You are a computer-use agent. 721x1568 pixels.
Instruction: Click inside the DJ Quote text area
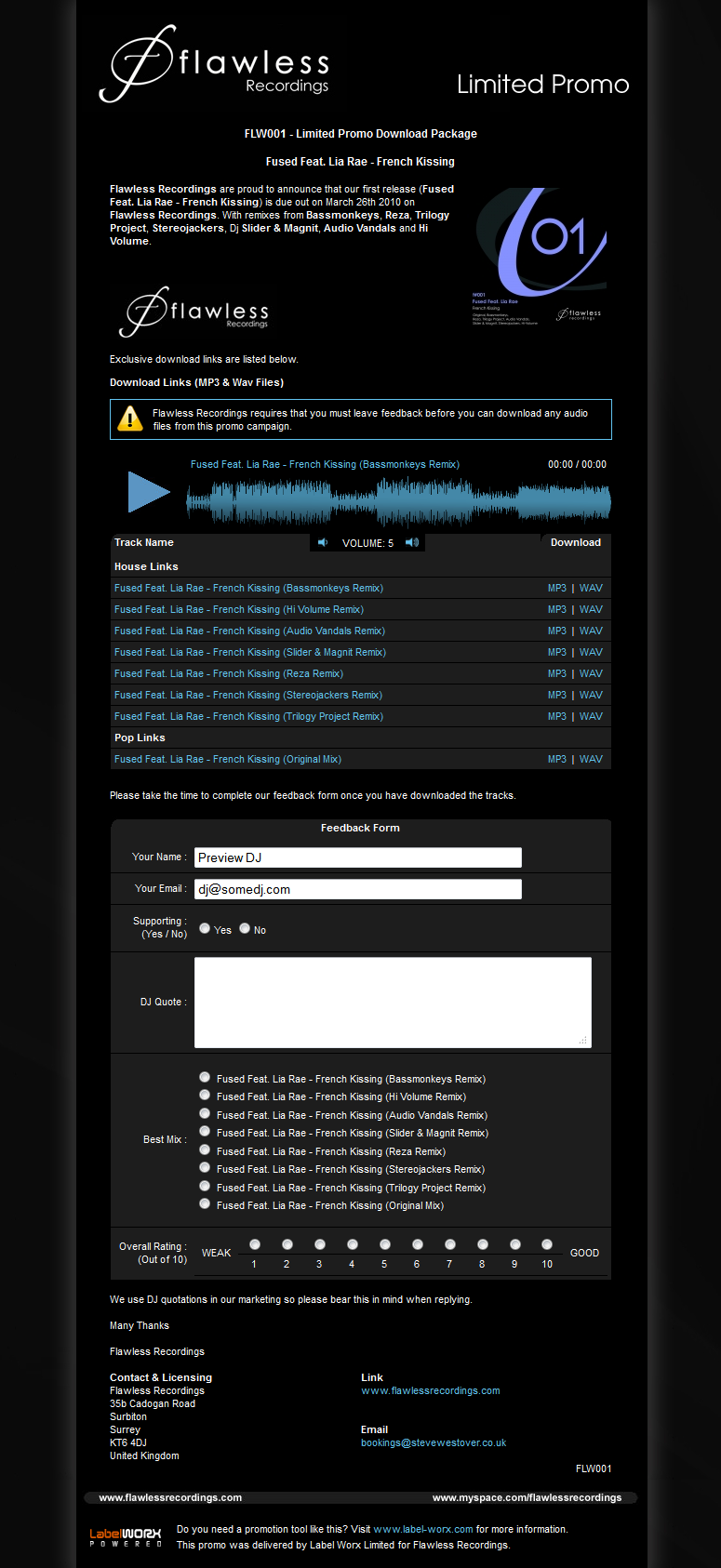coord(393,1003)
